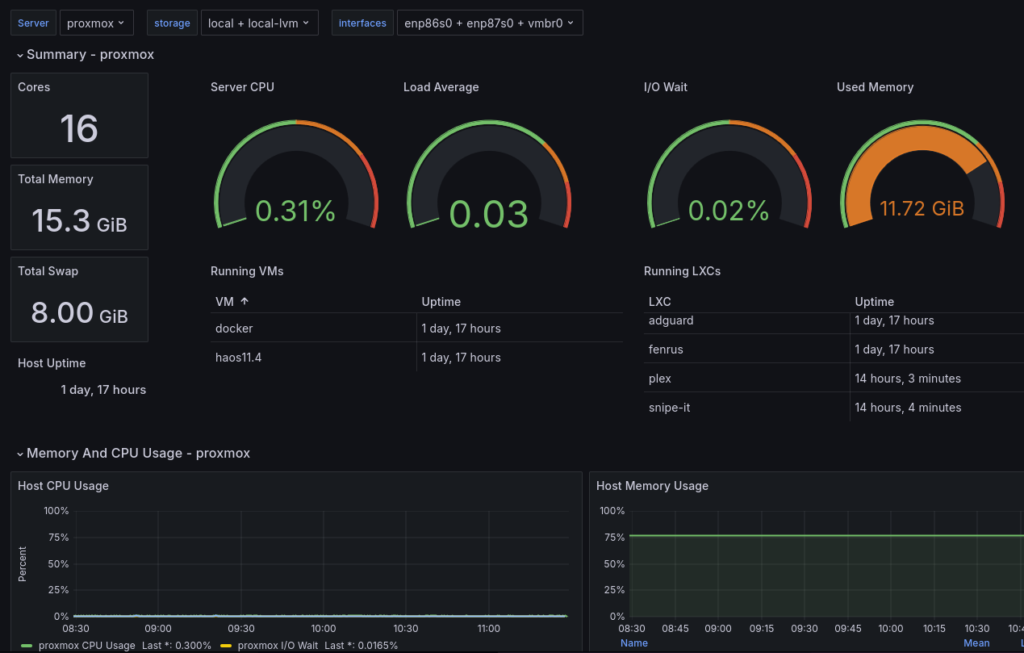The height and width of the screenshot is (653, 1024).
Task: Click the storage variable label
Action: coord(171,22)
